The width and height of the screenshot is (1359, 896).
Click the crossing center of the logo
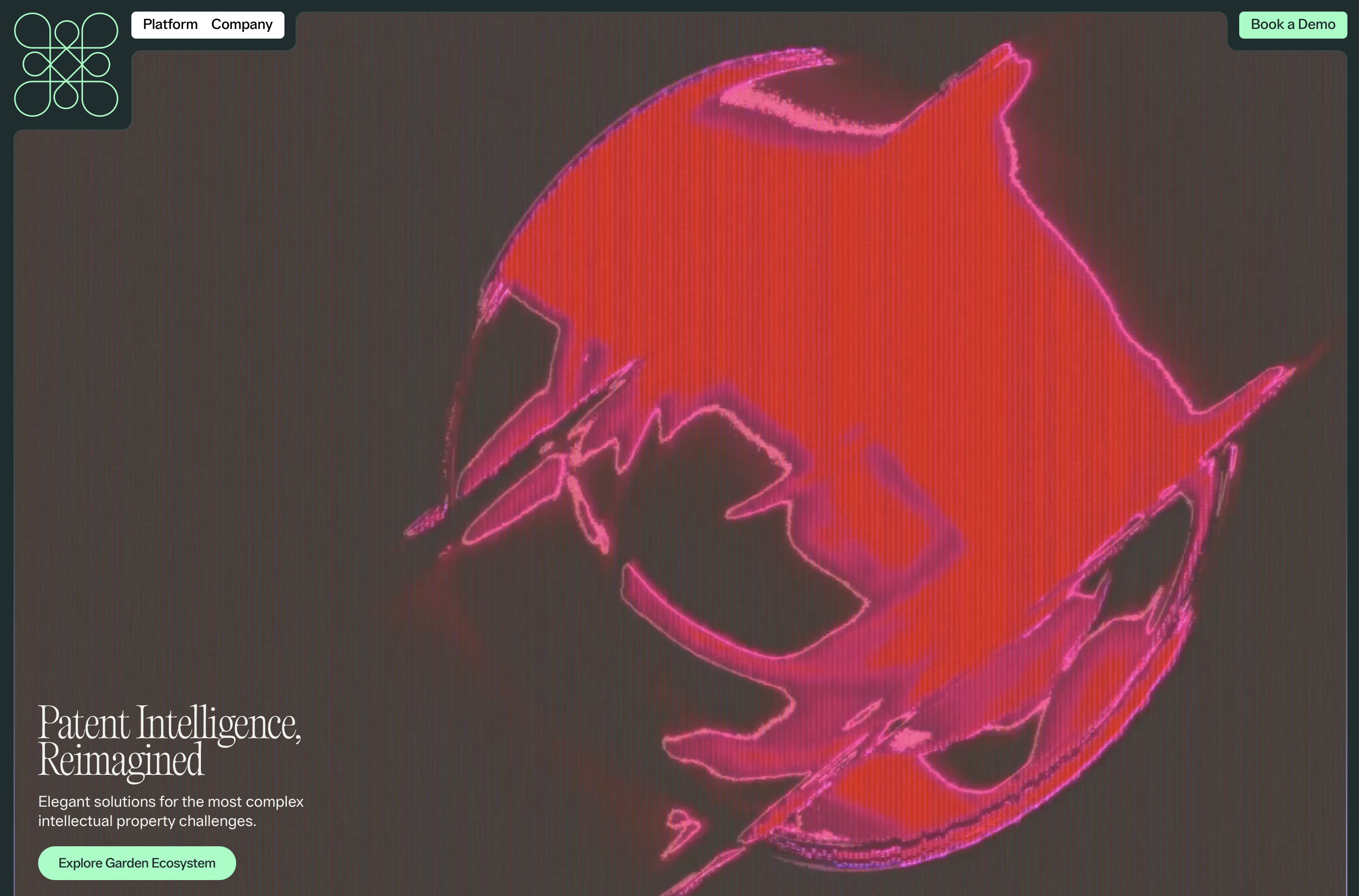[x=66, y=65]
